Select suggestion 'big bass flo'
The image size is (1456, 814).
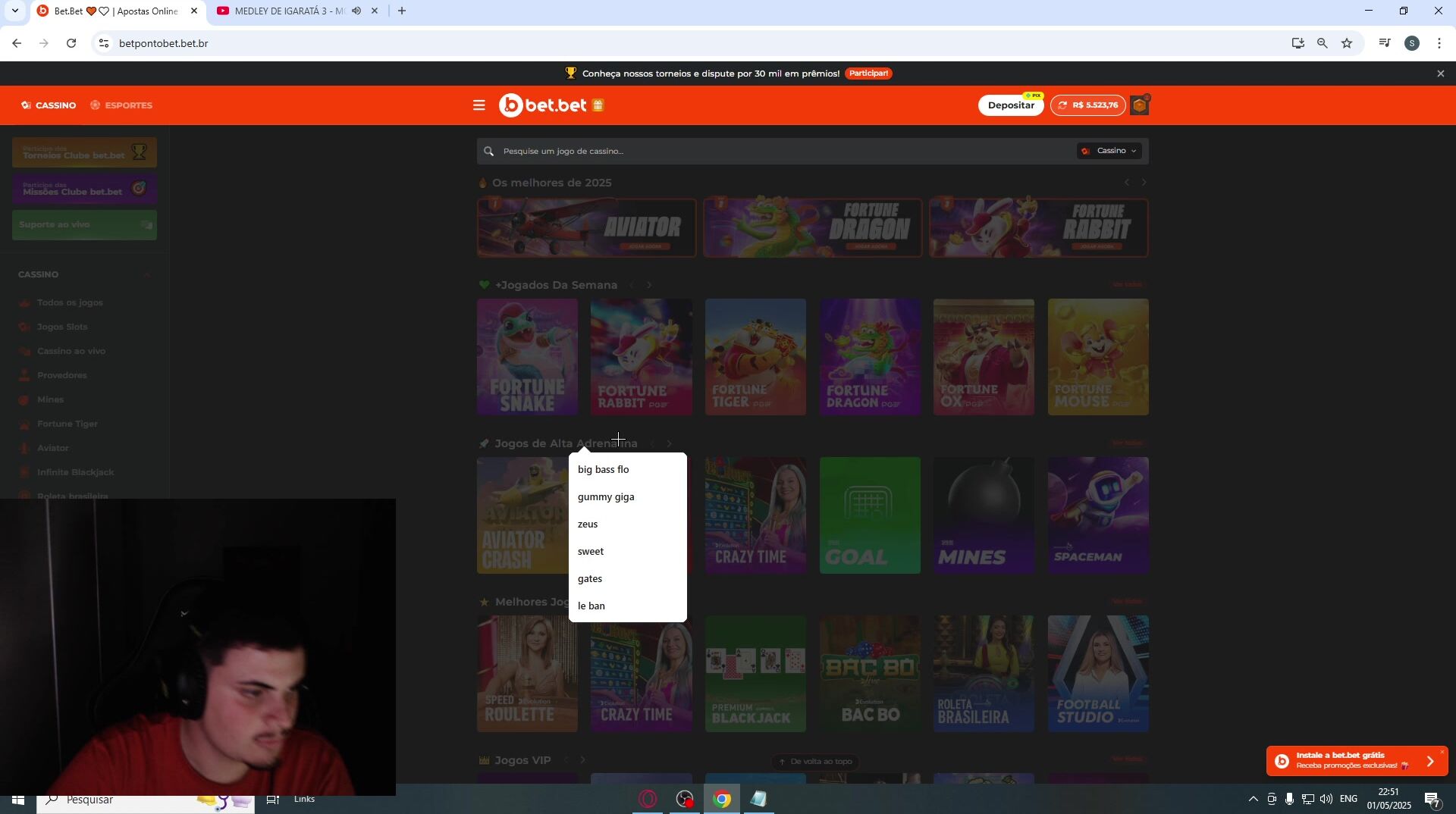click(x=628, y=470)
